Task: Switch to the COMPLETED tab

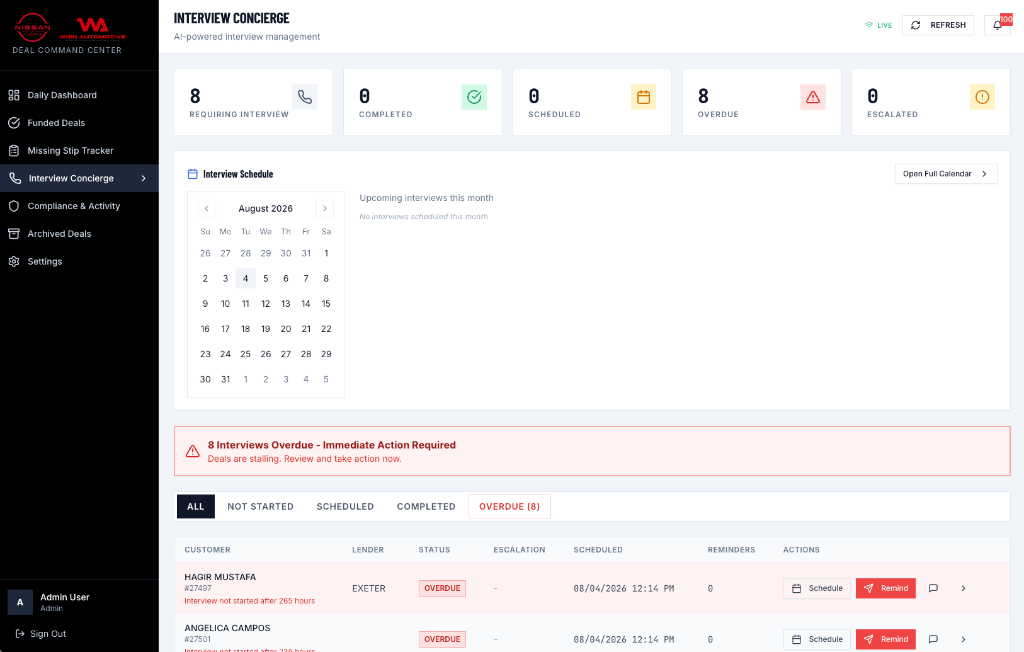Action: click(x=426, y=506)
